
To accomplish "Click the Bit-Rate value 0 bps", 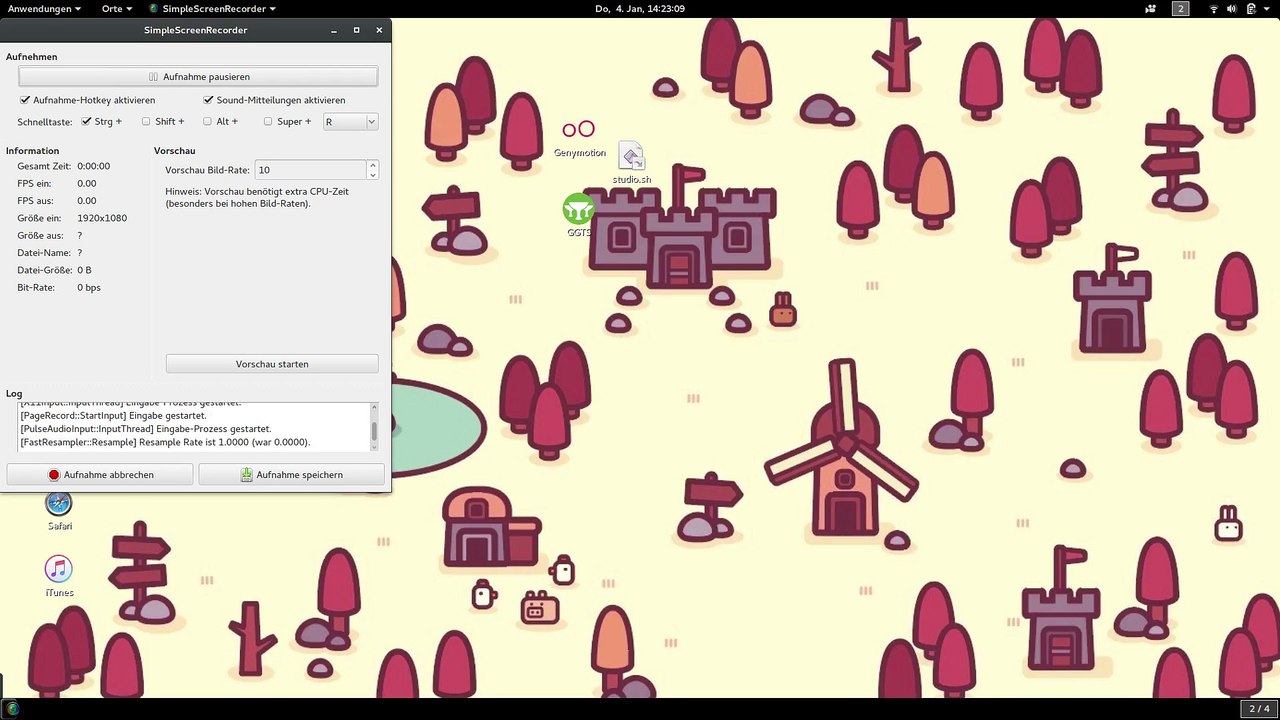I will point(89,288).
